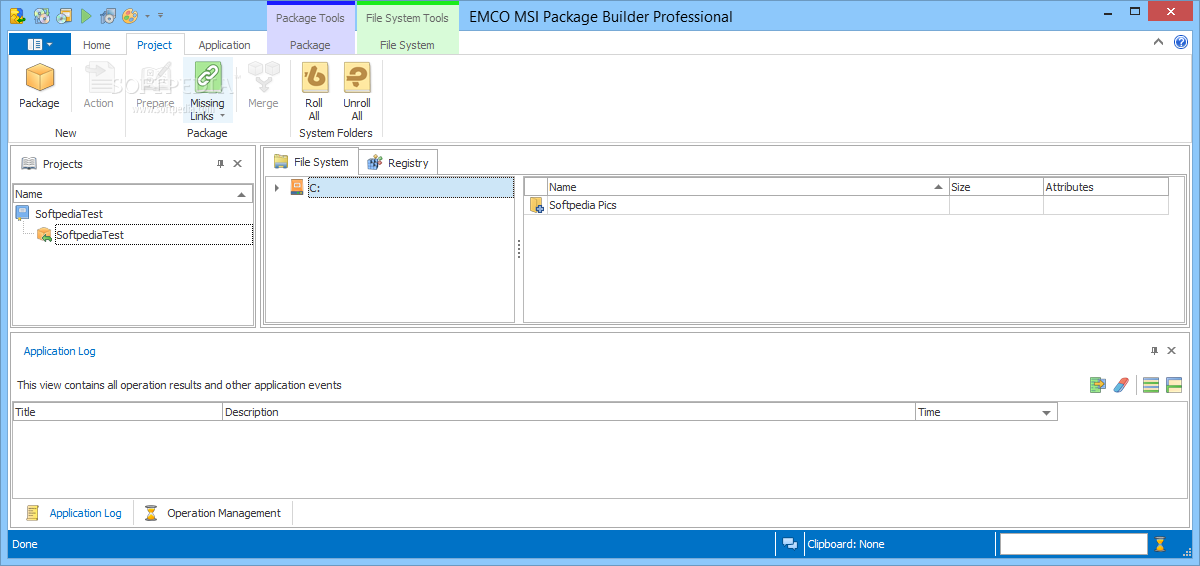Click the disc and package quick access icon
1200x566 pixels.
pyautogui.click(x=64, y=16)
